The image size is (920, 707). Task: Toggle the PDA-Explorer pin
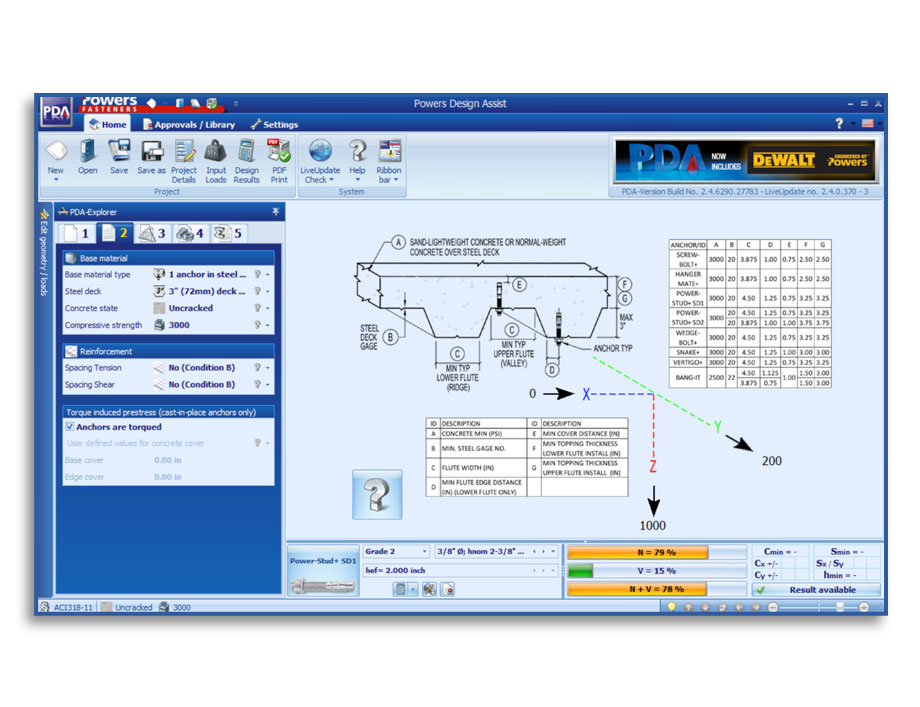pyautogui.click(x=276, y=212)
